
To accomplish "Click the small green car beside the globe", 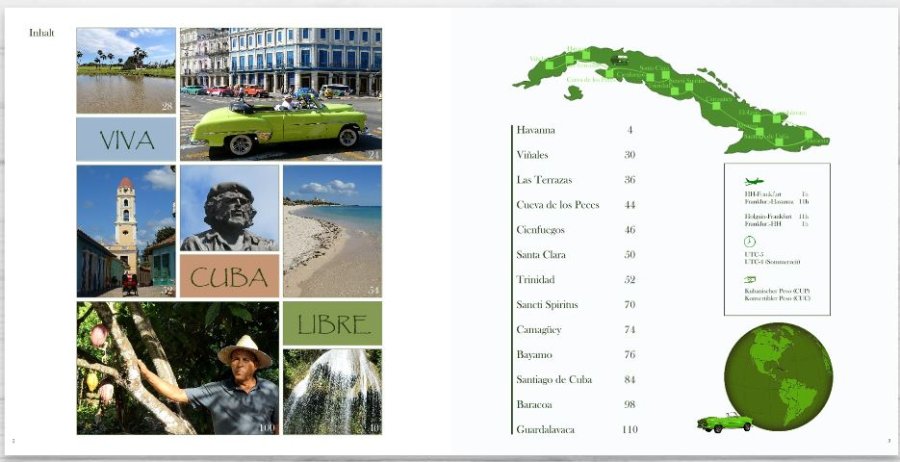I will pyautogui.click(x=724, y=422).
